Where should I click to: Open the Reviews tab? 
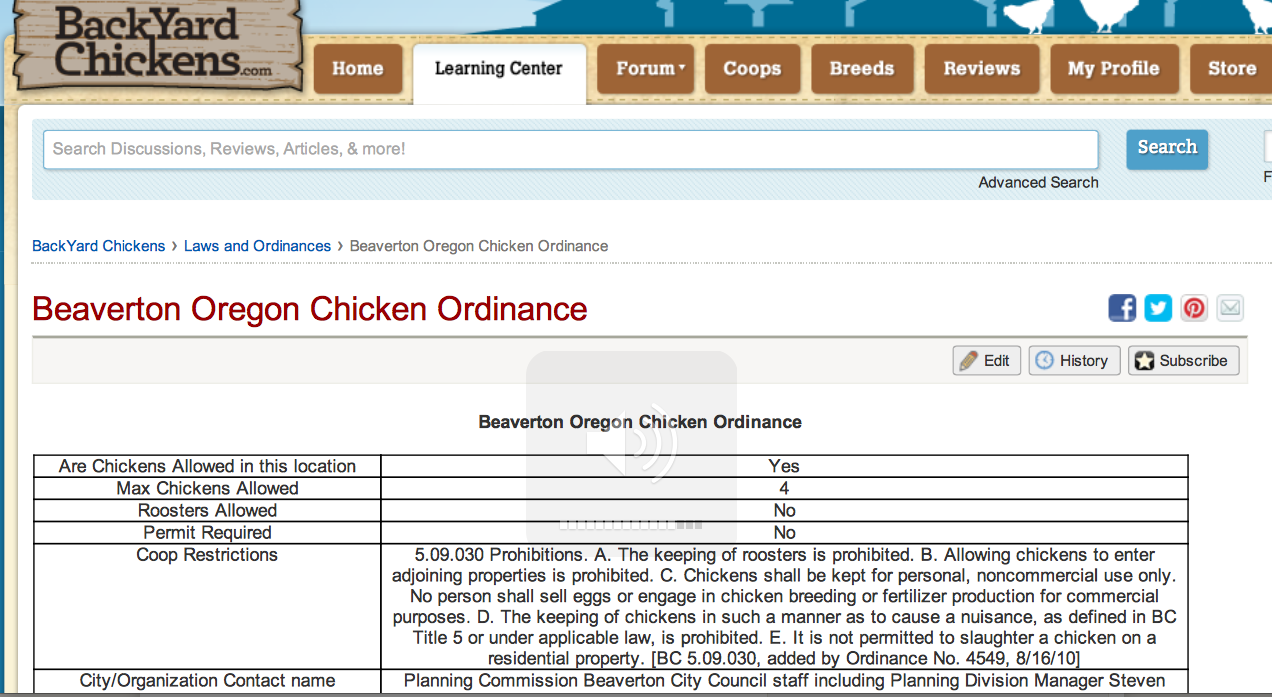click(981, 69)
